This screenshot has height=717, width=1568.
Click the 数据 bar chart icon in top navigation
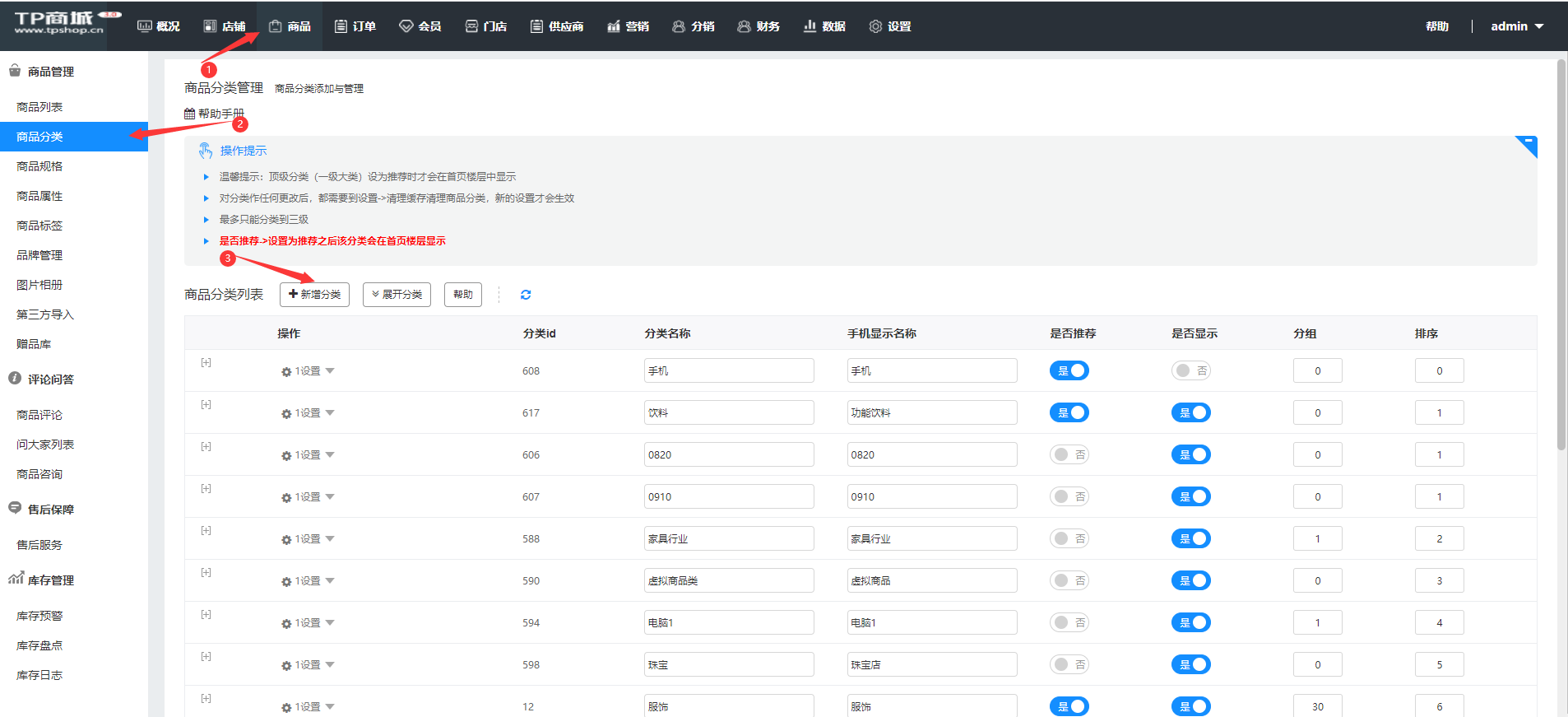tap(810, 26)
